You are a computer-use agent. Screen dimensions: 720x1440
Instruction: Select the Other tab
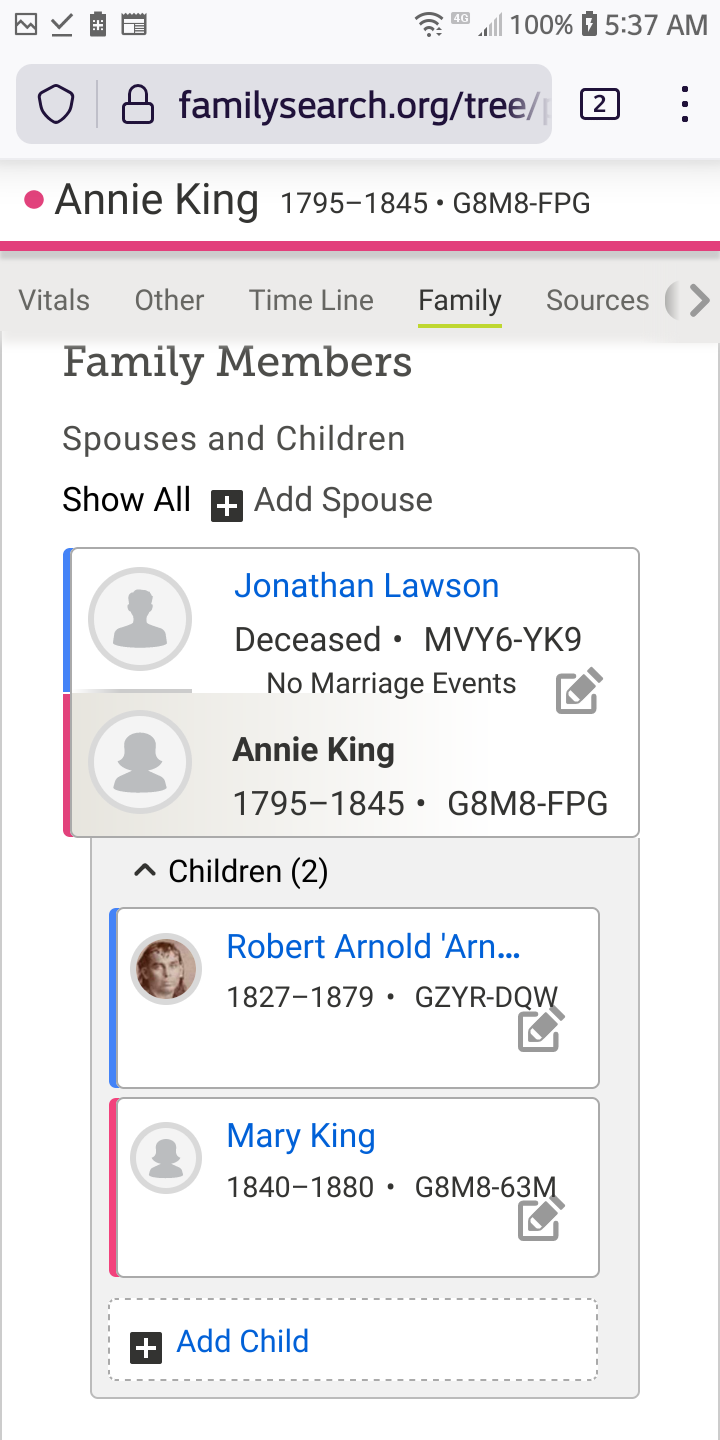pos(169,300)
